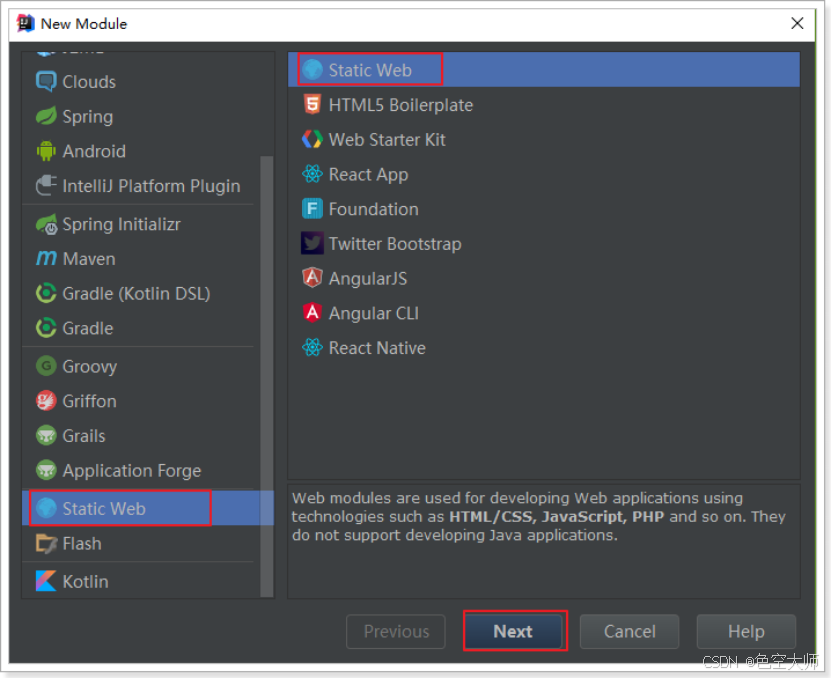Click the Cancel button
The width and height of the screenshot is (831, 678).
pyautogui.click(x=629, y=631)
